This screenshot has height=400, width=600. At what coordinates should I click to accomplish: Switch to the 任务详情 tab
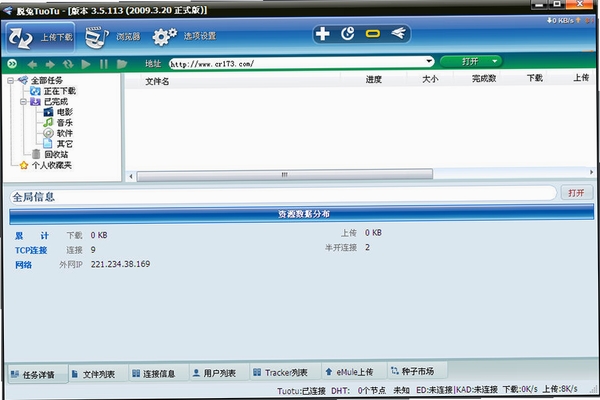[x=38, y=374]
